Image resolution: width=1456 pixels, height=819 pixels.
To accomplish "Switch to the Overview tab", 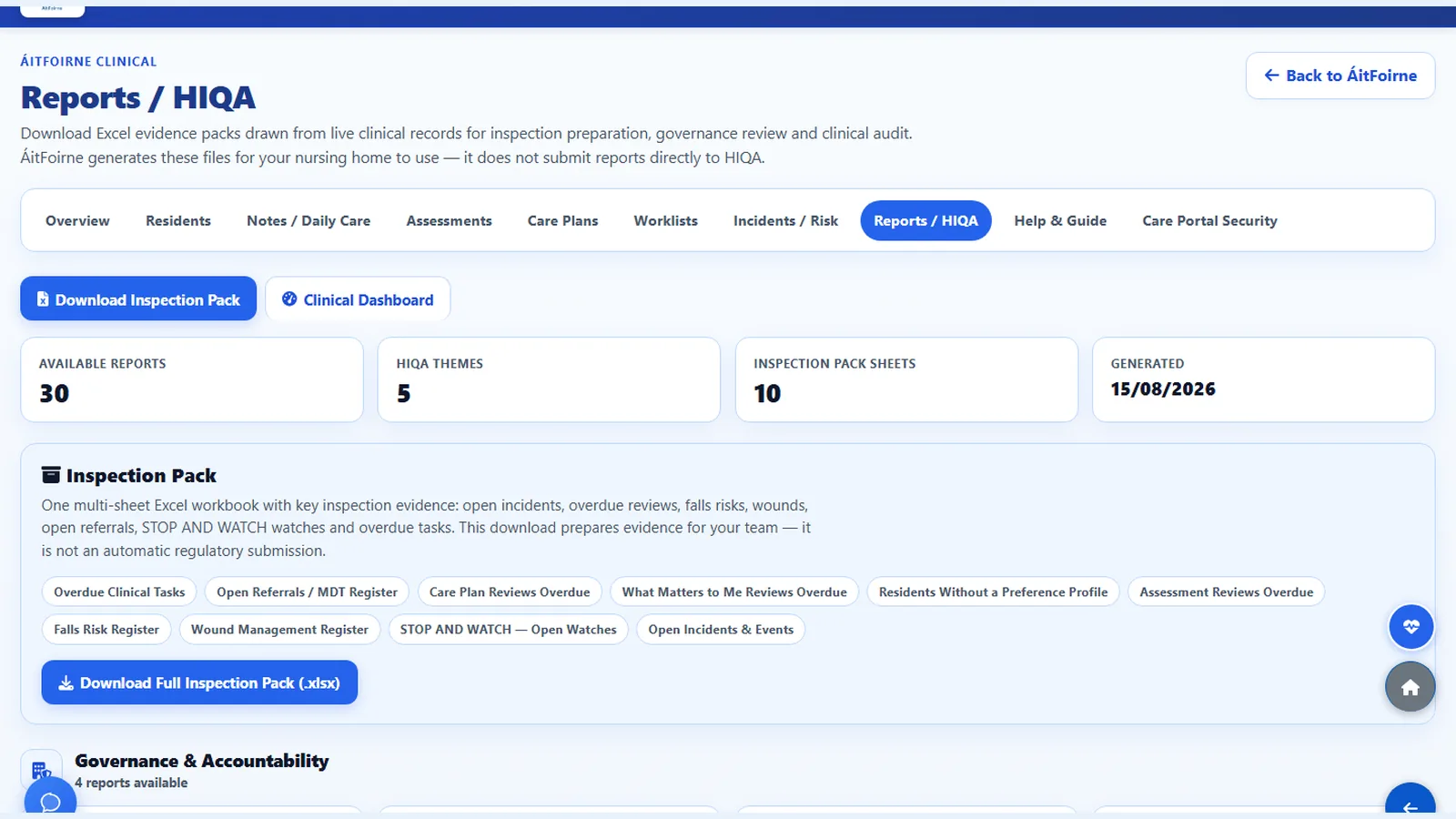I will pos(77,221).
